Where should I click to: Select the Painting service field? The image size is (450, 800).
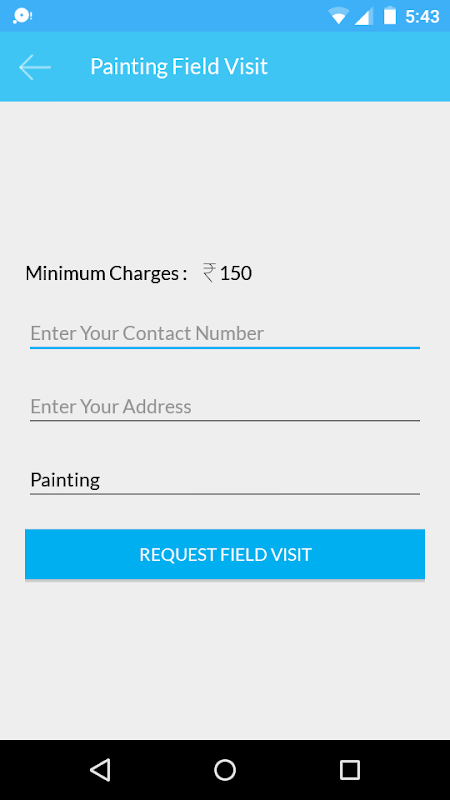[225, 480]
